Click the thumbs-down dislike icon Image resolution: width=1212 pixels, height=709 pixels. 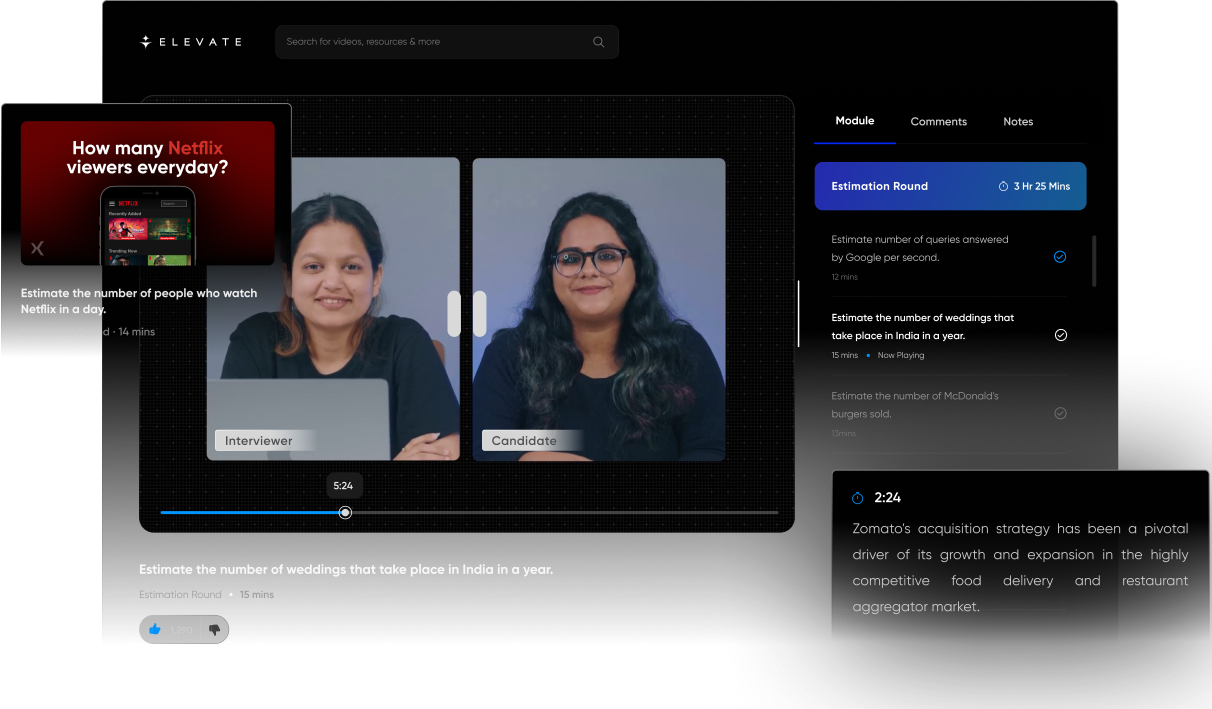pos(214,630)
